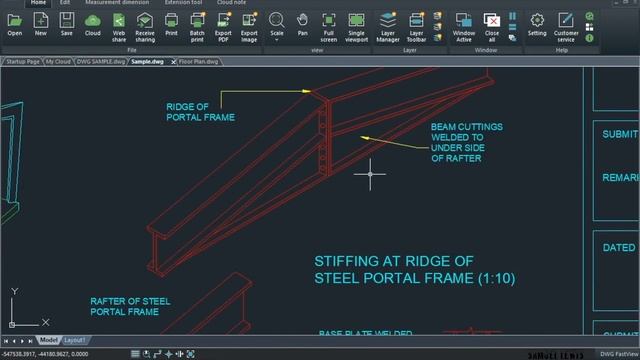Screen dimensions: 640x360
Task: Click the magnifier status bar icon
Action: [147, 354]
